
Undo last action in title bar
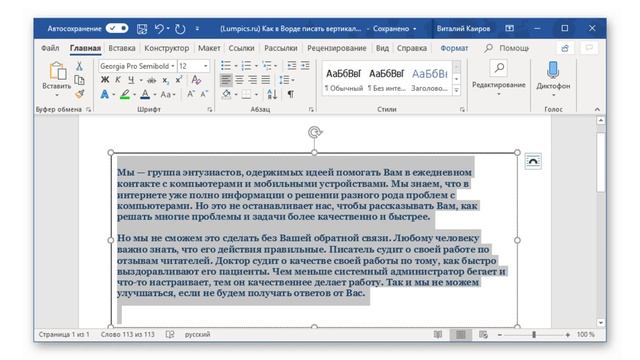tap(159, 29)
